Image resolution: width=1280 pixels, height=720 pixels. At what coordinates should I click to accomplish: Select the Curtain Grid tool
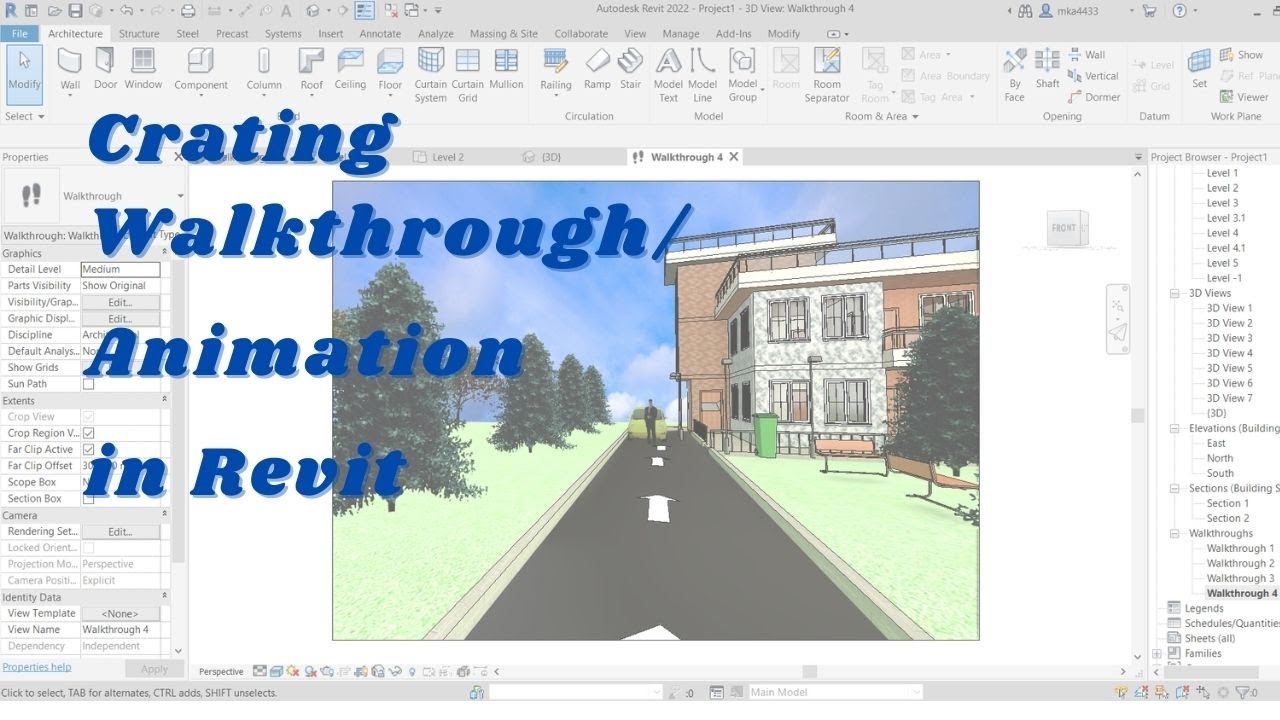pos(467,75)
